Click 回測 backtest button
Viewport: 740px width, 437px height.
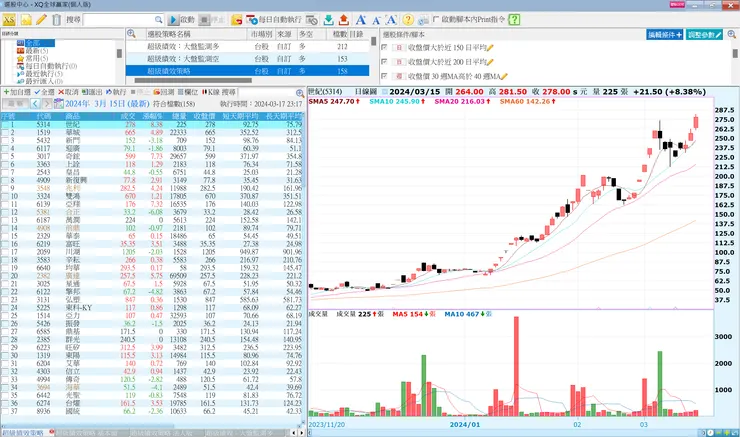coord(164,92)
